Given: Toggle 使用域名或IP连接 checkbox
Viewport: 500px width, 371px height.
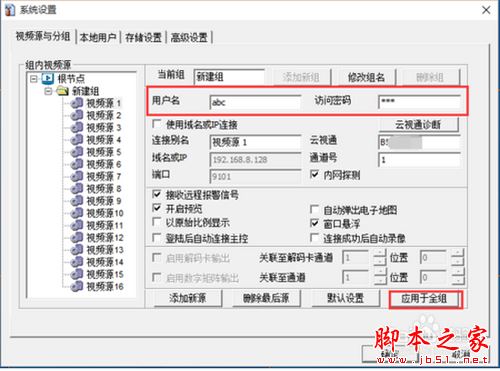Looking at the screenshot, I should (x=156, y=124).
